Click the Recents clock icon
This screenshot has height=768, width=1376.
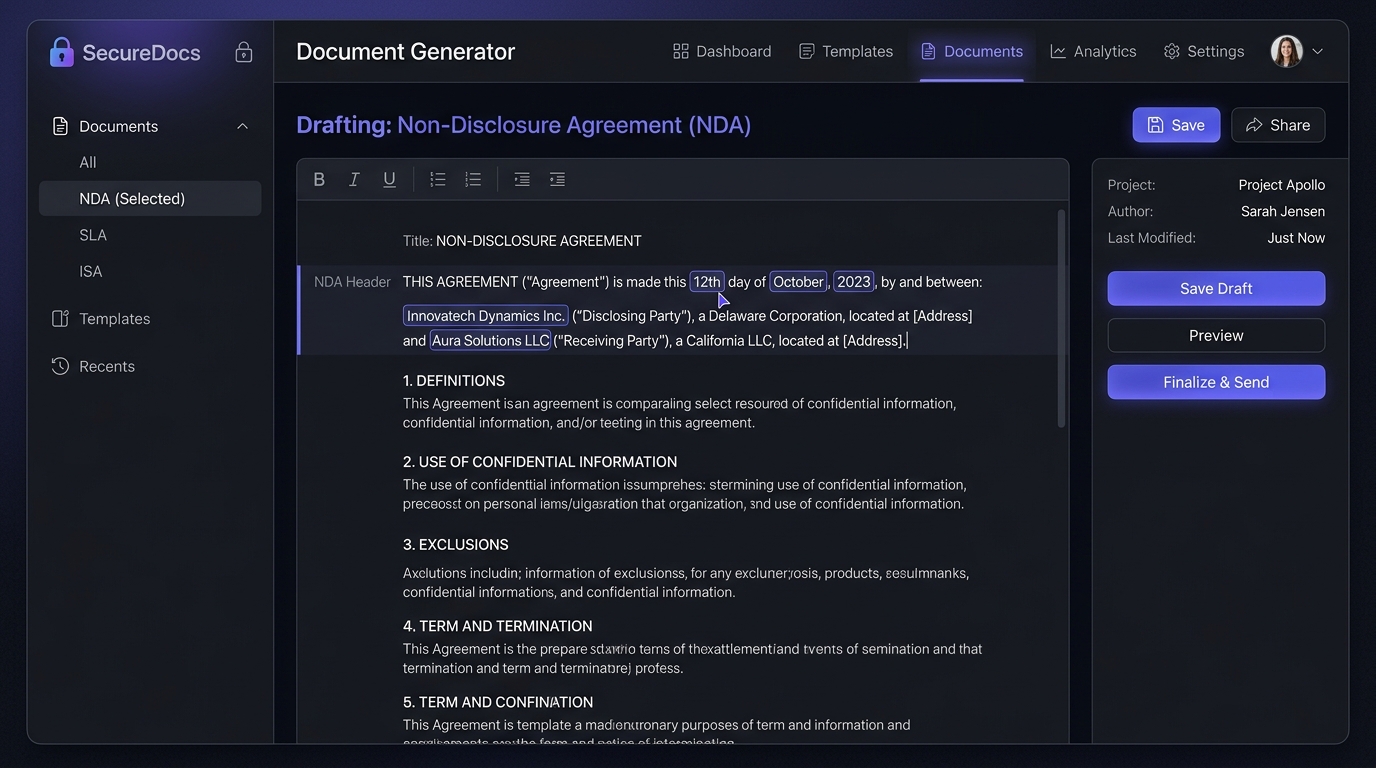click(x=60, y=366)
